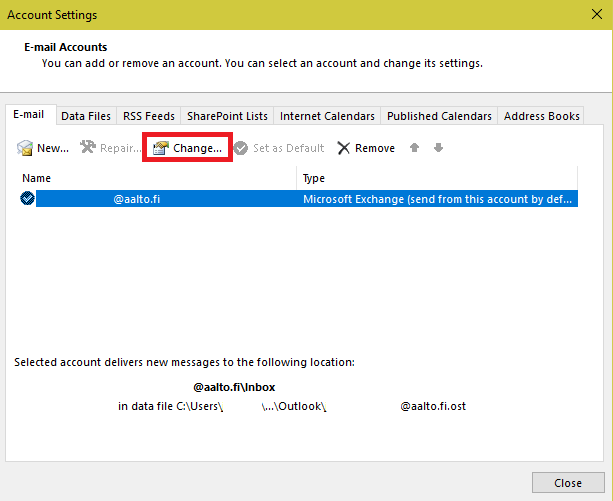Viewport: 613px width, 501px height.
Task: Click the Remove X icon
Action: pos(344,148)
